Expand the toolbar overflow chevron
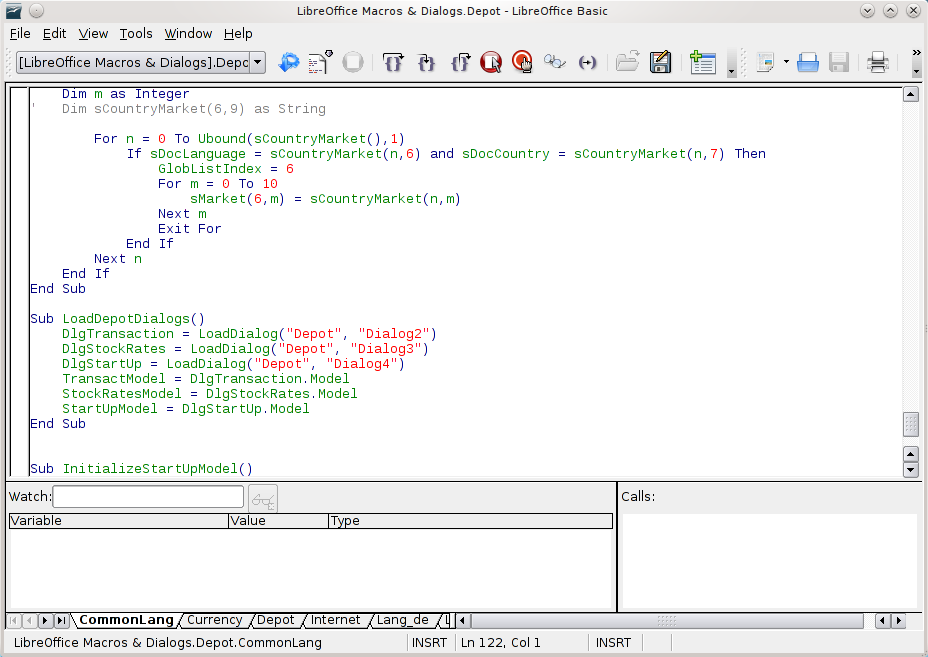The image size is (928, 657). [917, 53]
